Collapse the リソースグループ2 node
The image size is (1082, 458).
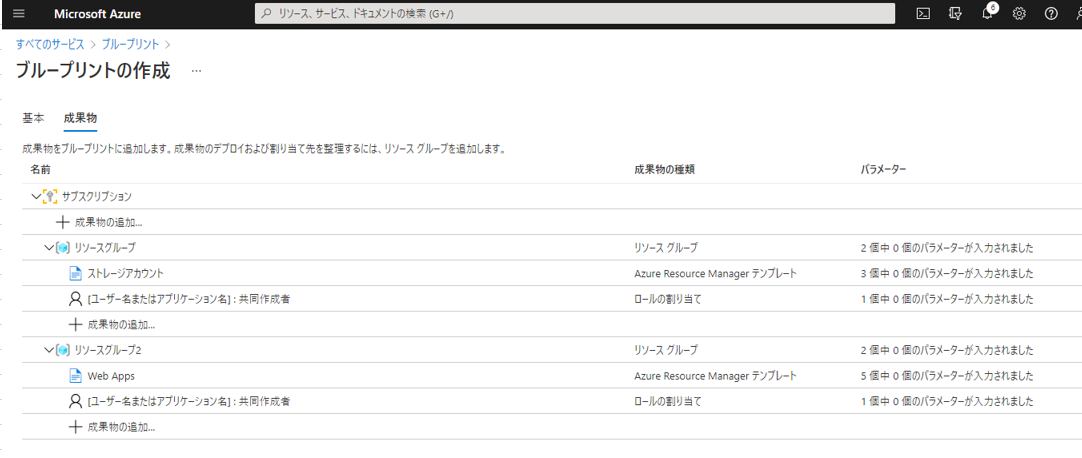coord(49,350)
